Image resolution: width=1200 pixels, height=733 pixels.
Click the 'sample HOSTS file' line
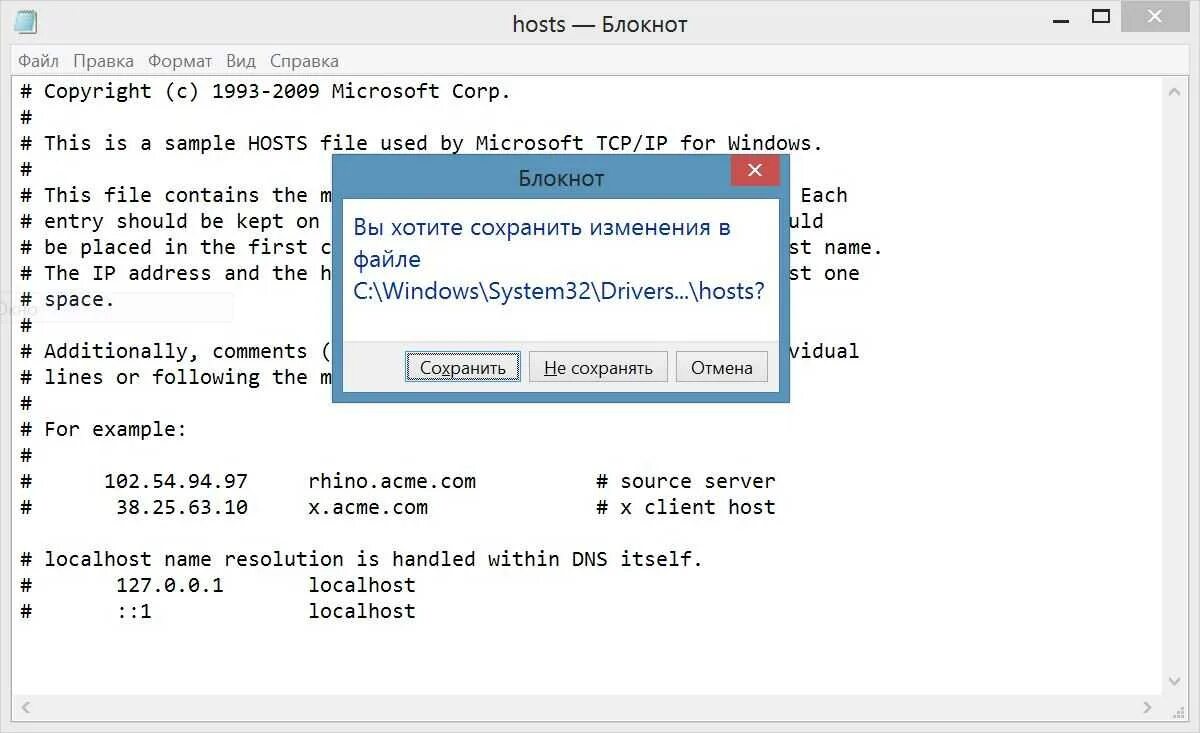coord(421,143)
